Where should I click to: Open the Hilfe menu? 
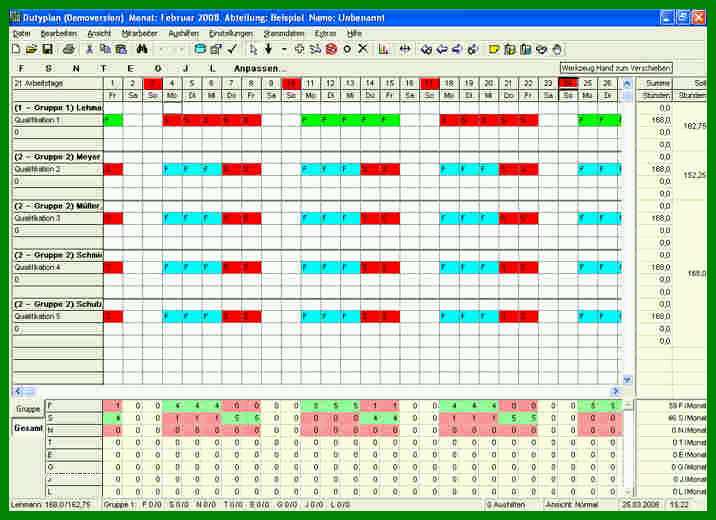click(354, 34)
